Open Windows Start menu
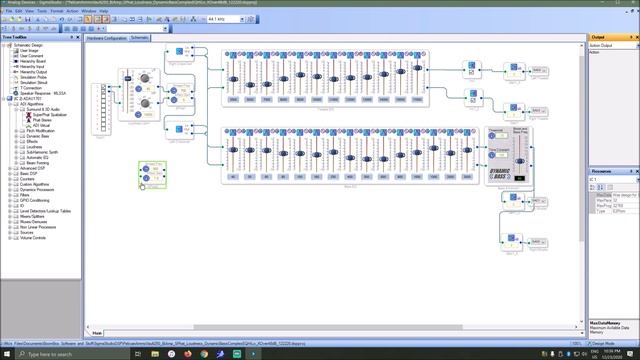This screenshot has height=360, width=640. coord(7,354)
